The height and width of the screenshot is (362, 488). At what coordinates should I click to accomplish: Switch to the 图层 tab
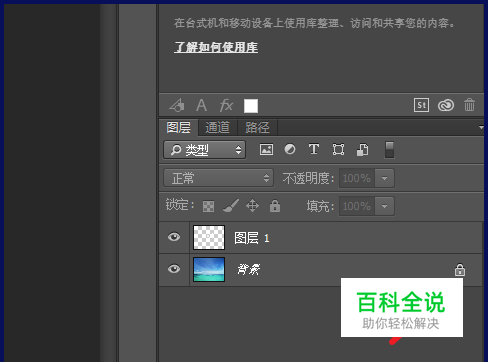(179, 127)
